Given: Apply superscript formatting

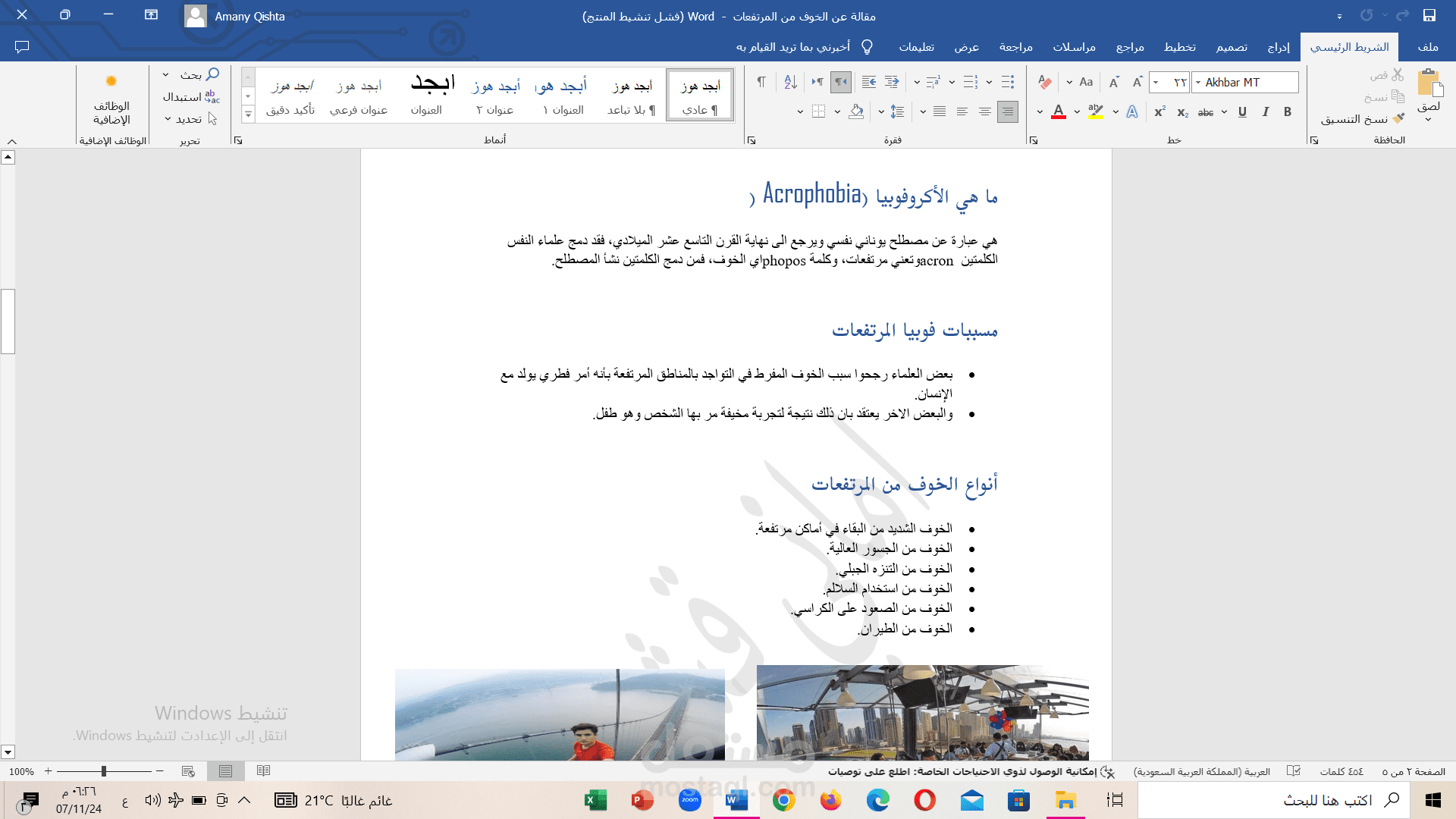Looking at the screenshot, I should (x=1159, y=112).
